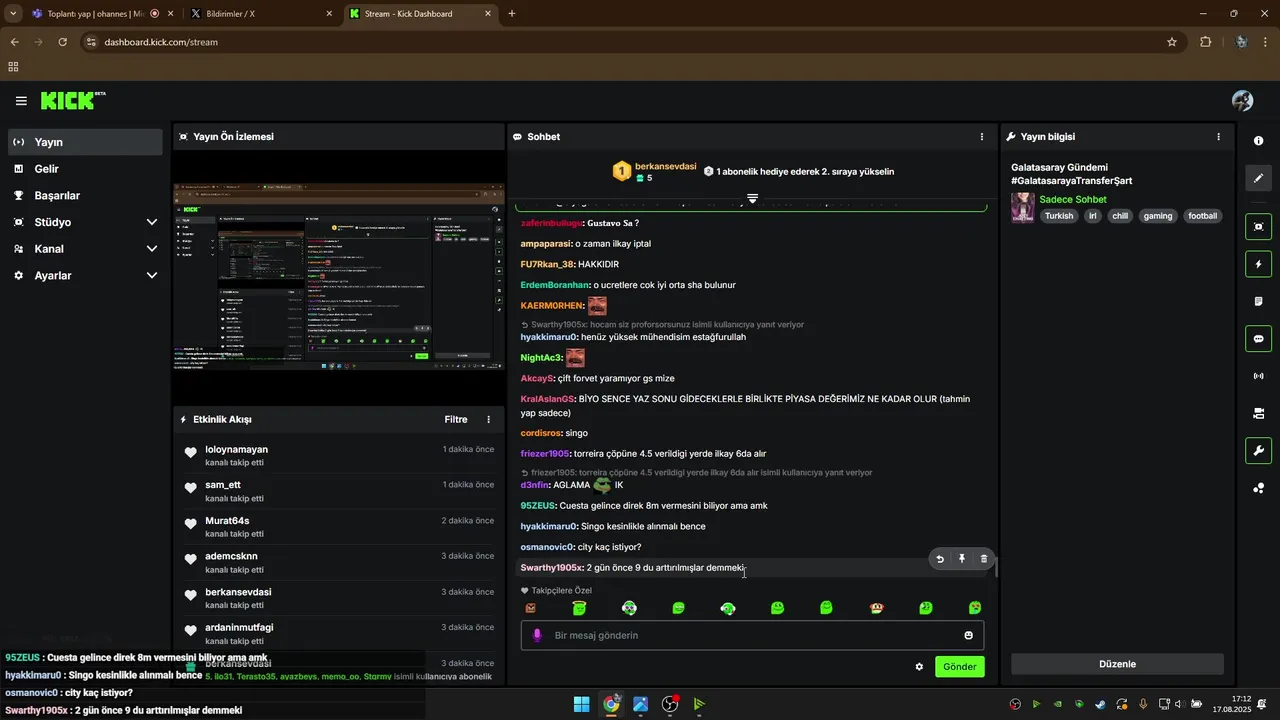
Task: Click in the Bir mesaj gönderin input field
Action: (752, 635)
